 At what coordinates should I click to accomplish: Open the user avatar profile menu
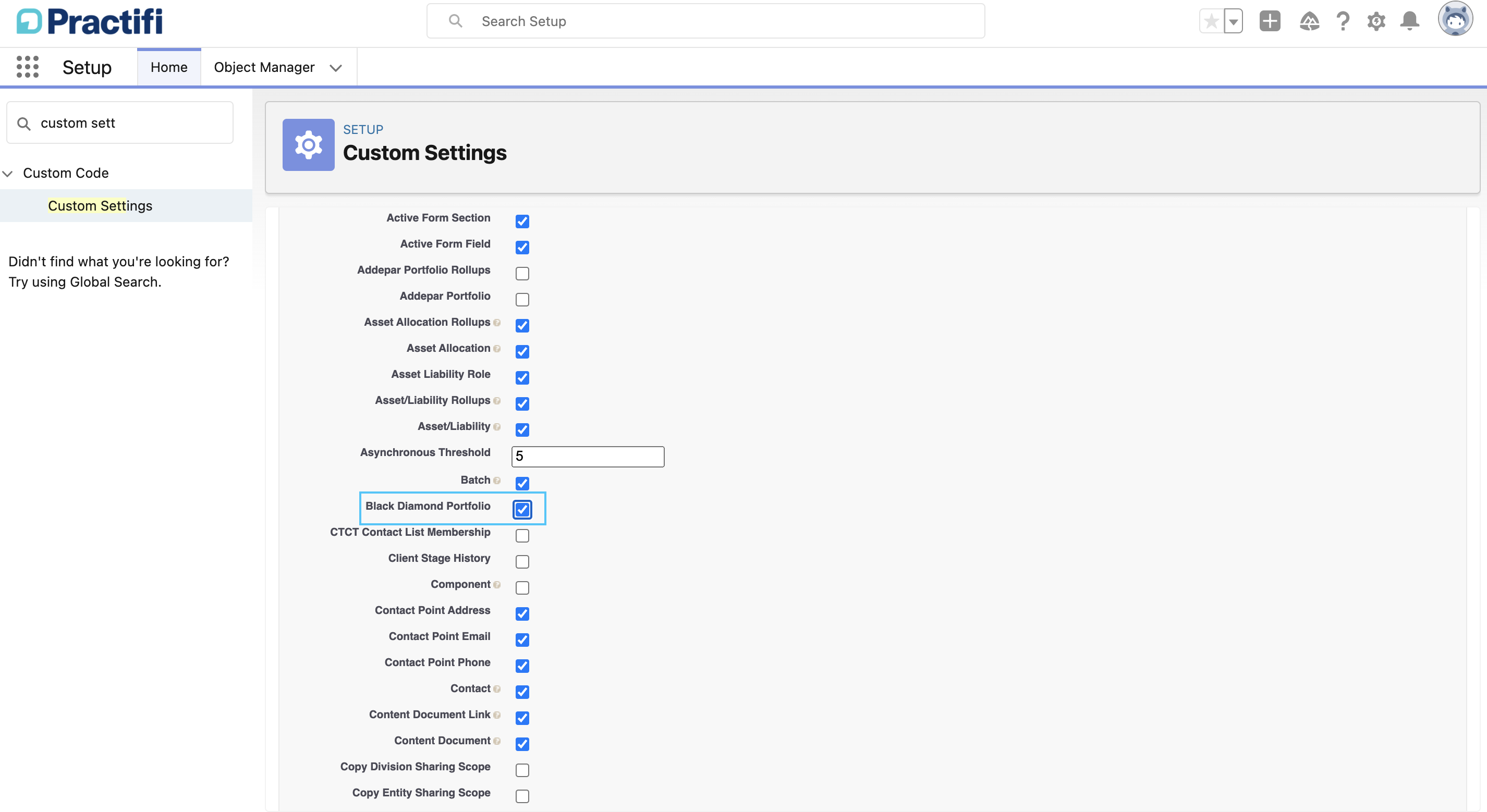(1456, 19)
